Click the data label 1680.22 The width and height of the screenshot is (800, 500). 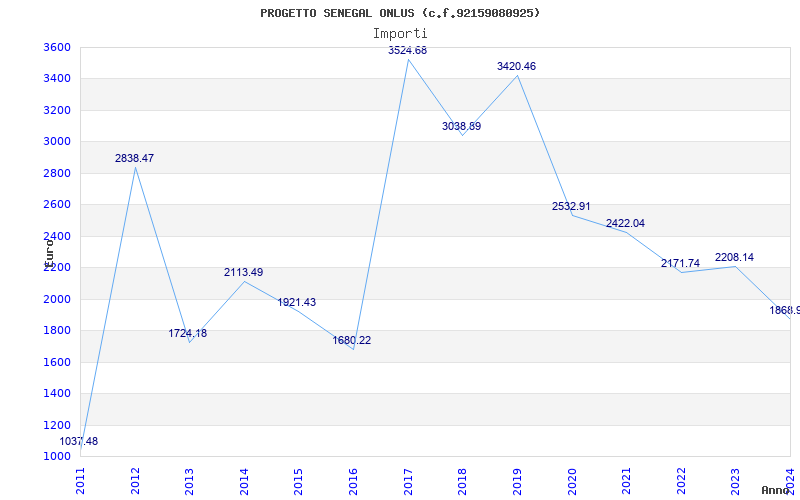(x=352, y=340)
